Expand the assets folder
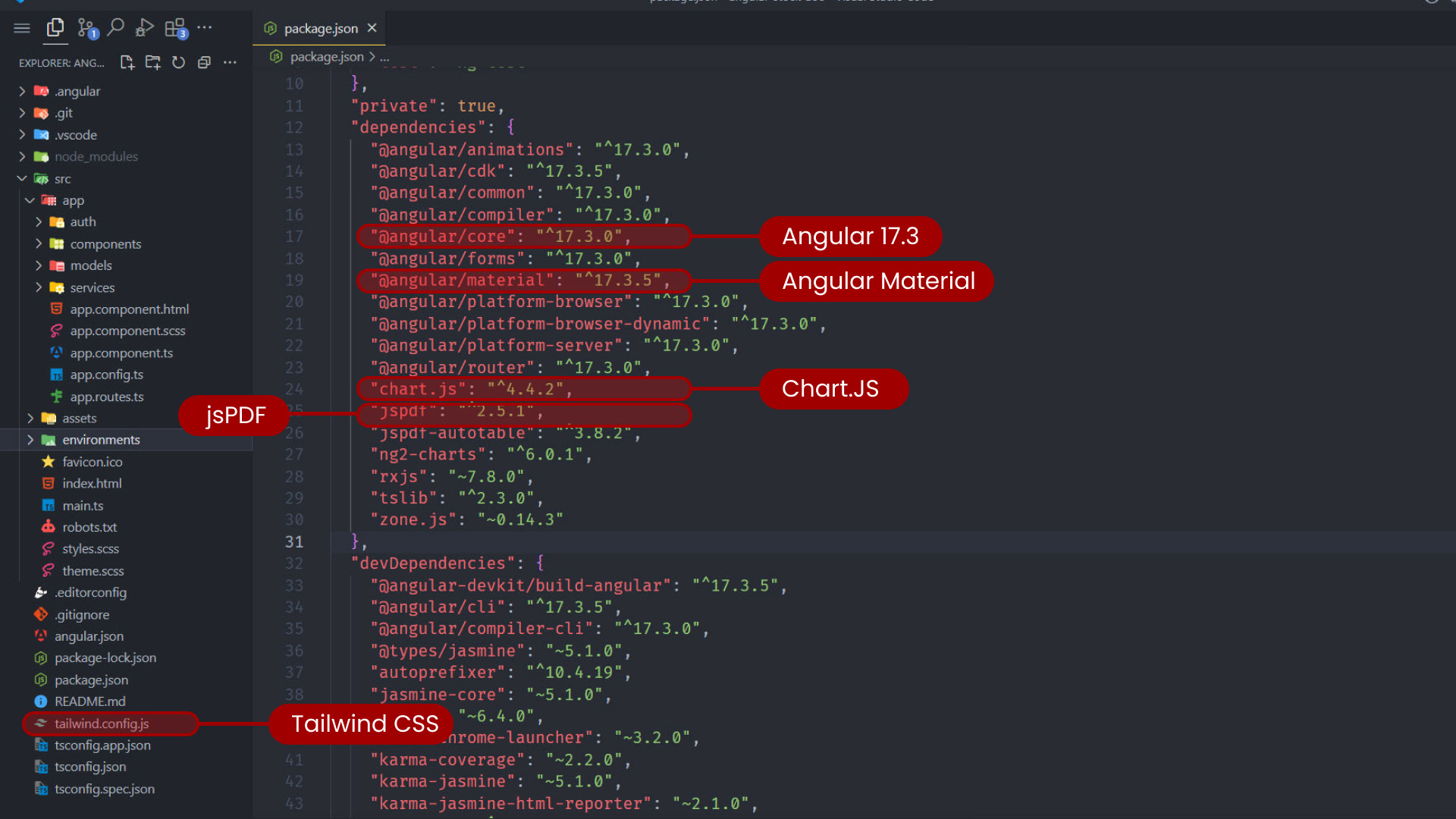The image size is (1456, 819). coord(127,418)
